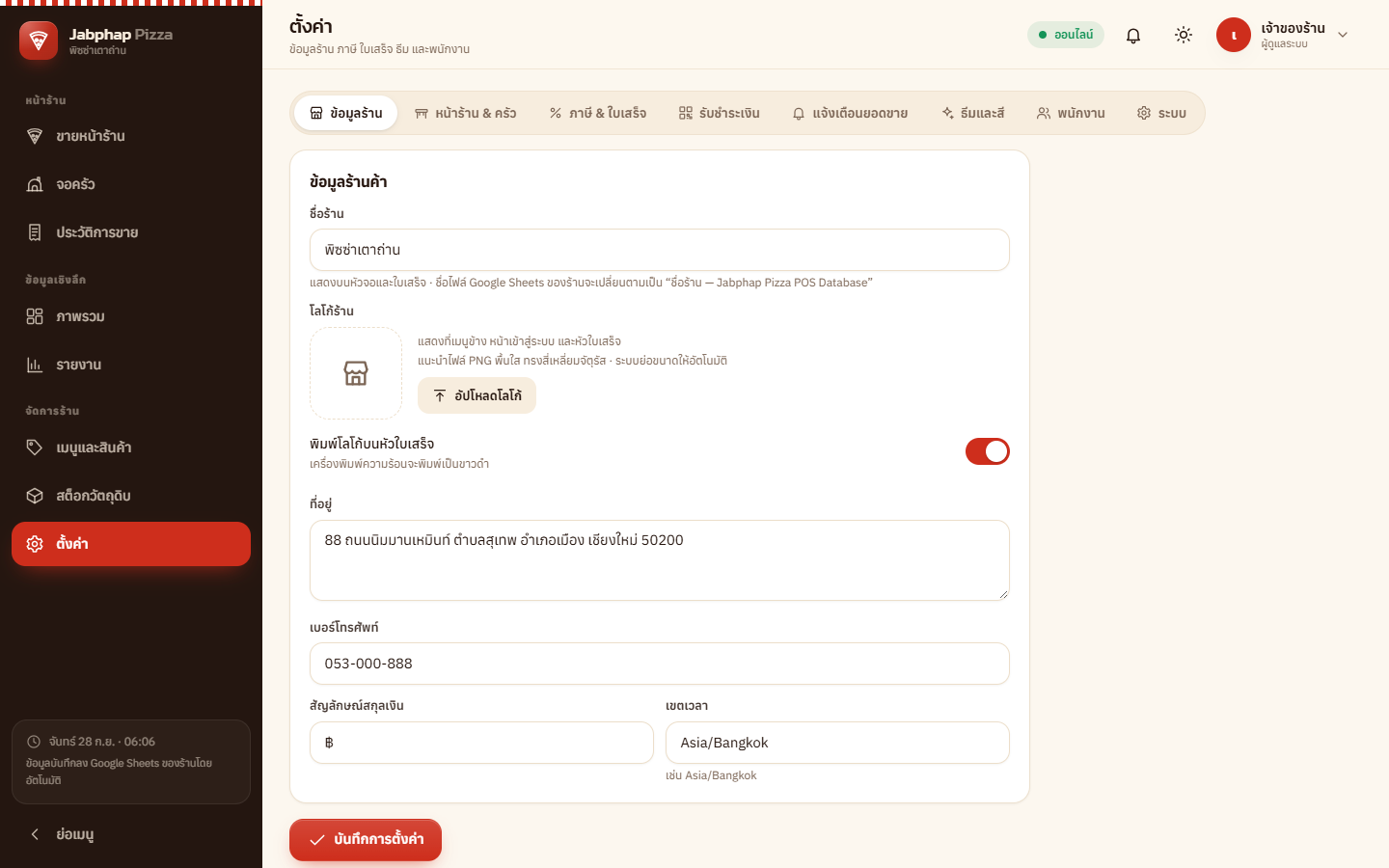Click อัปโหลดโลโก้ button
1389x868 pixels.
coord(477,395)
